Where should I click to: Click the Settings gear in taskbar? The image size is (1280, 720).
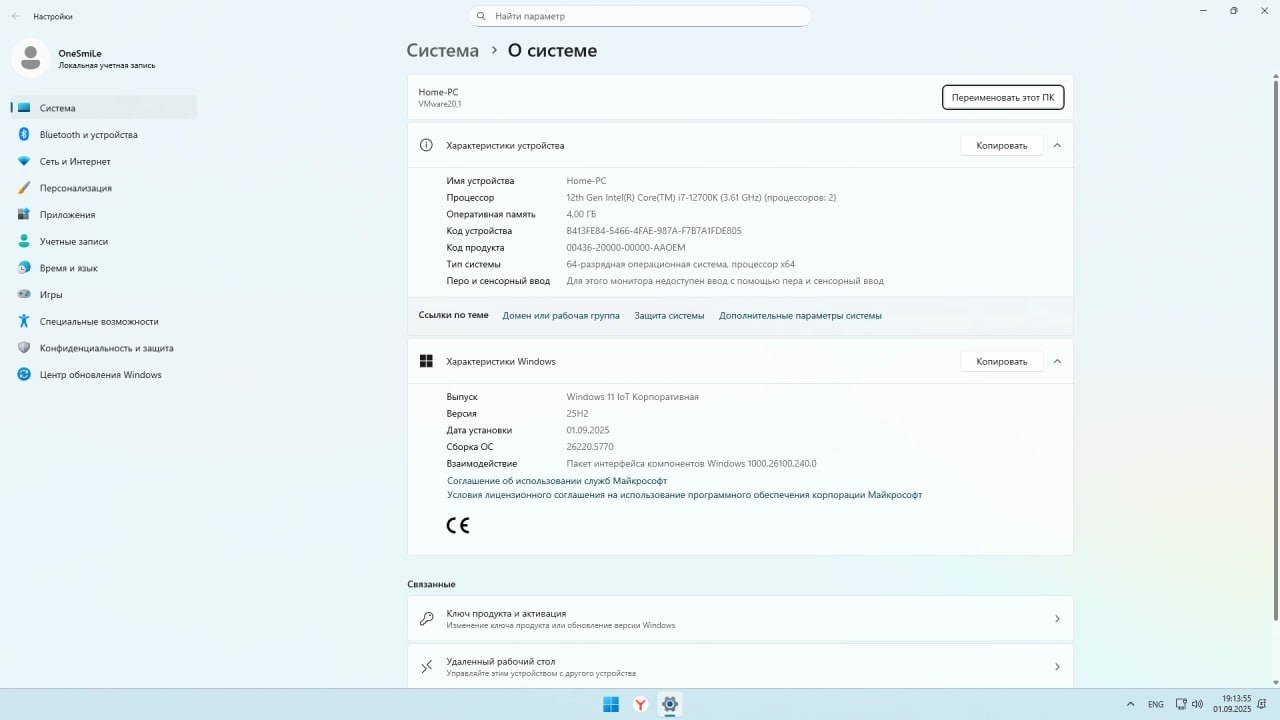click(x=670, y=704)
